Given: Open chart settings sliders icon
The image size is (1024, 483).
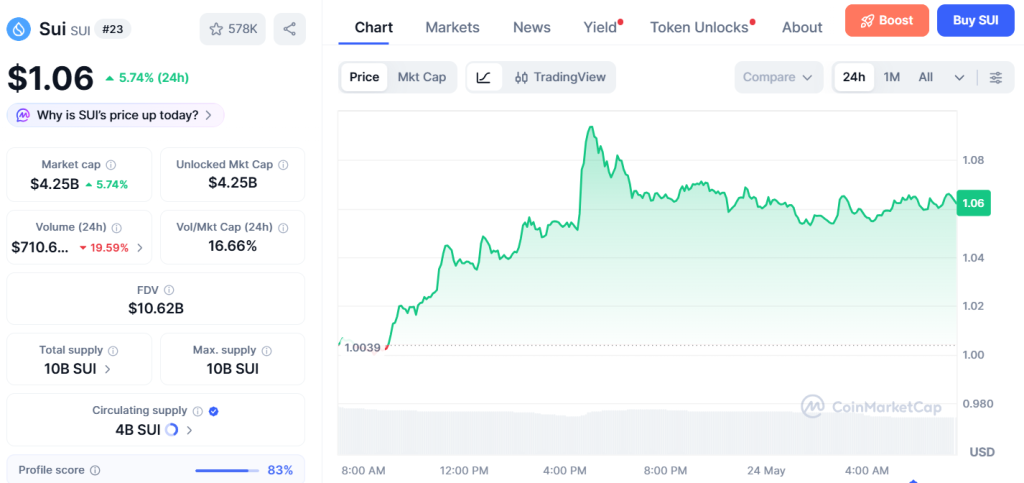Looking at the screenshot, I should tap(996, 77).
